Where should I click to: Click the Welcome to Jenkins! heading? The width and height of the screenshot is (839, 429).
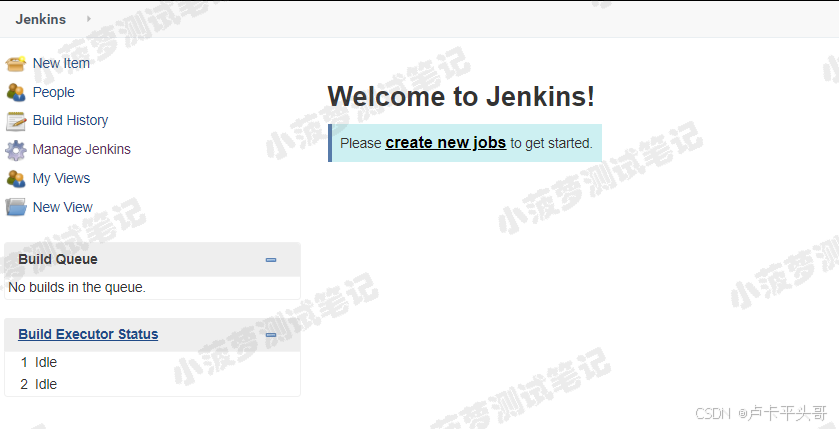(461, 97)
